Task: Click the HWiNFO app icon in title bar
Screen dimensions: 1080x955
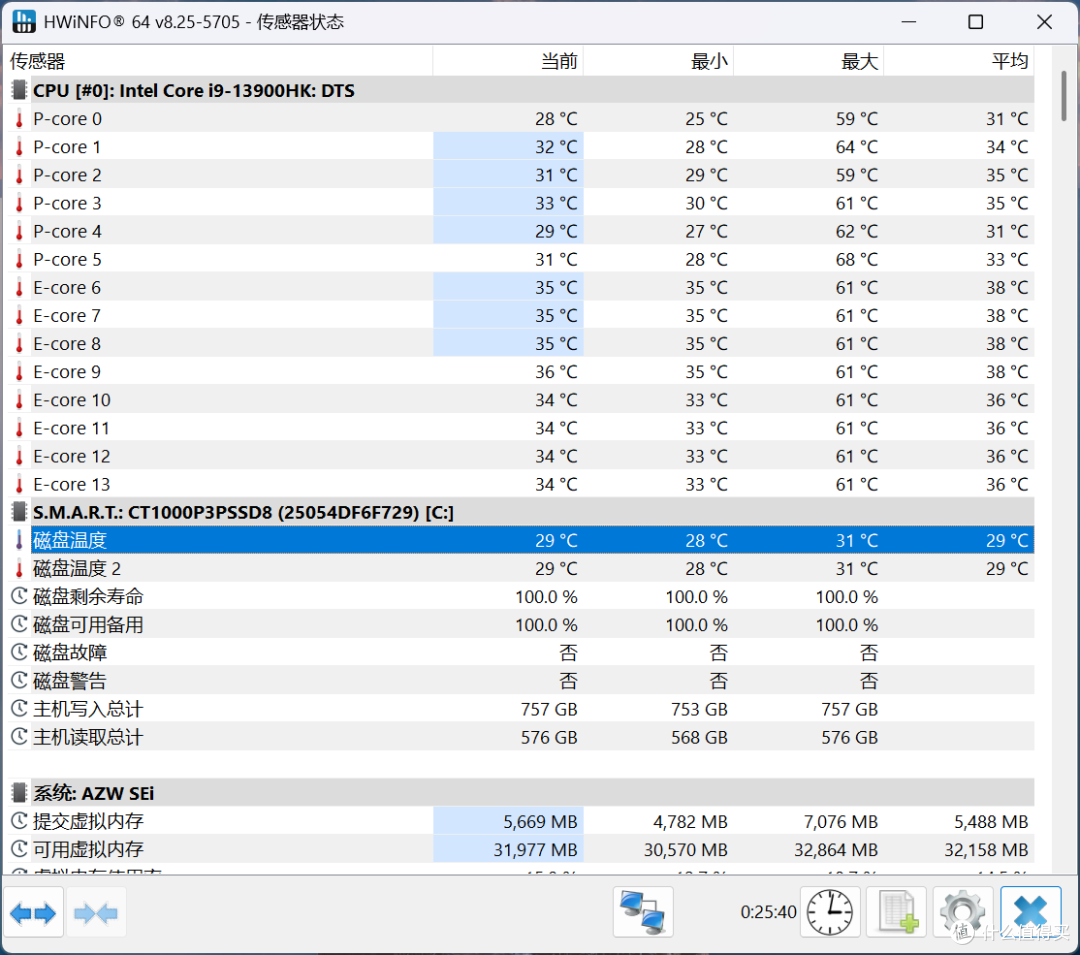Action: pyautogui.click(x=23, y=21)
